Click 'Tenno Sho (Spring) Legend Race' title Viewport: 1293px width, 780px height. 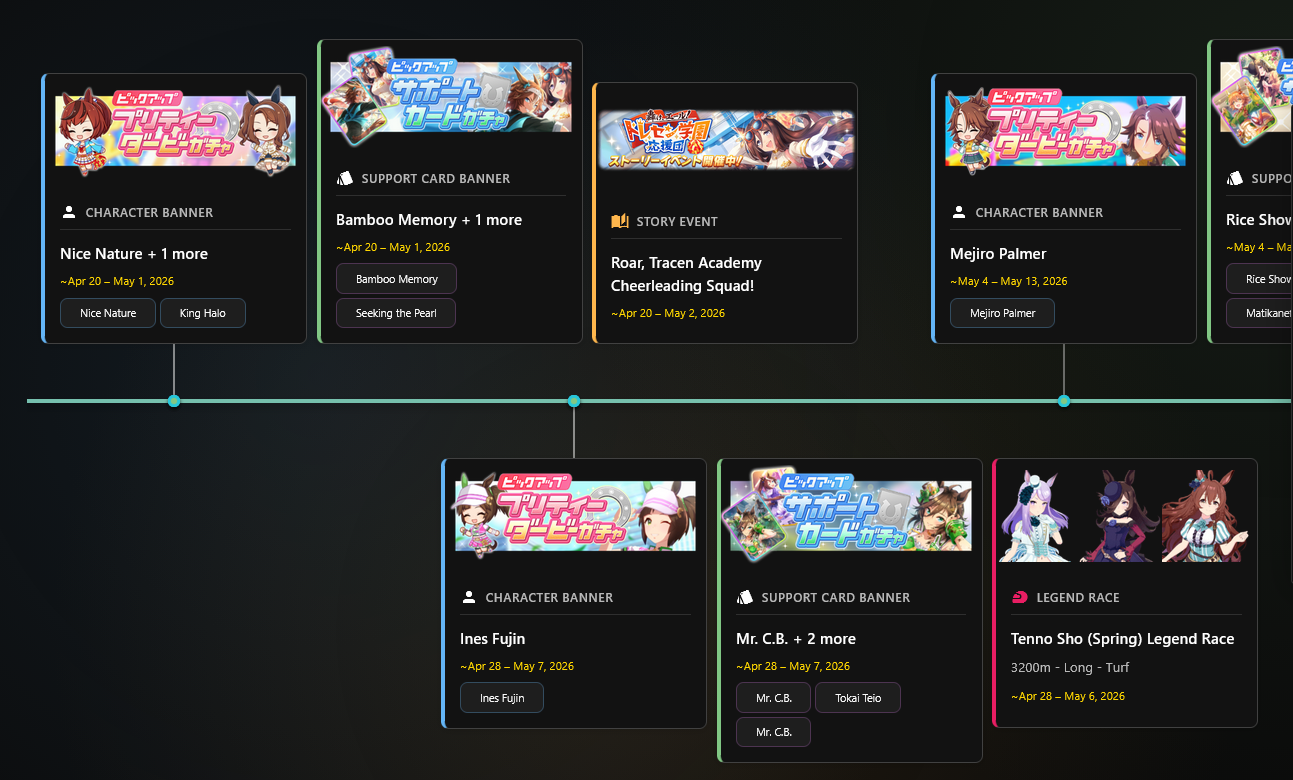1123,639
